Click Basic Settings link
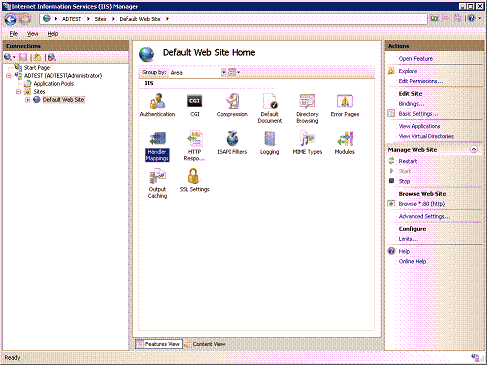 418,114
